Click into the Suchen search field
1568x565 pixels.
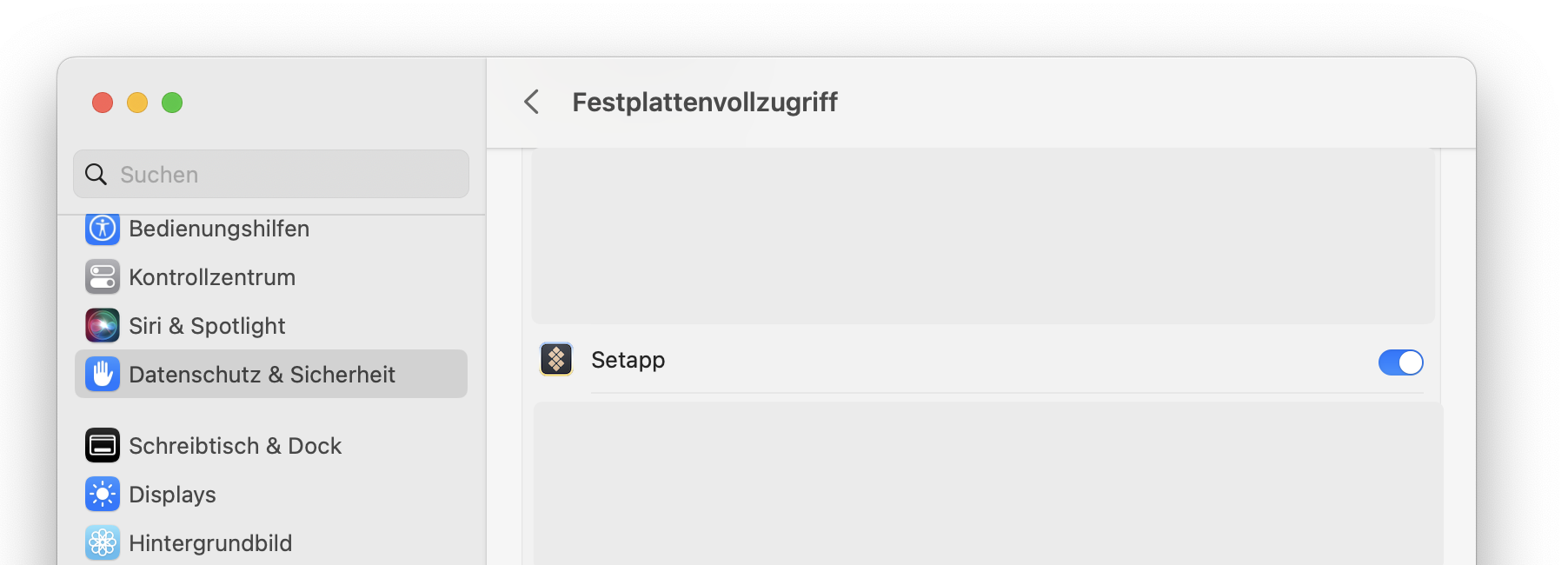[x=271, y=174]
